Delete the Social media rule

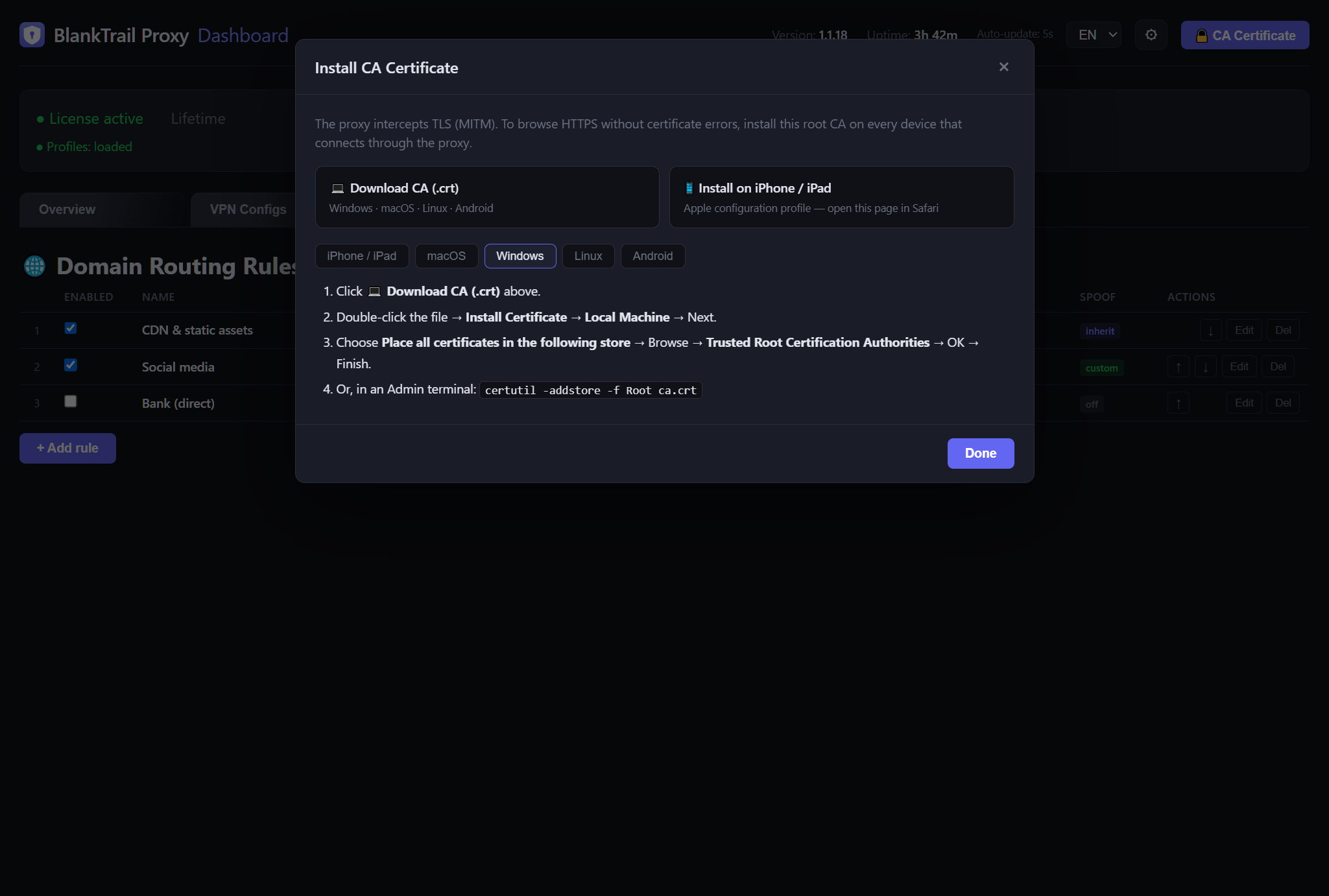(x=1278, y=366)
